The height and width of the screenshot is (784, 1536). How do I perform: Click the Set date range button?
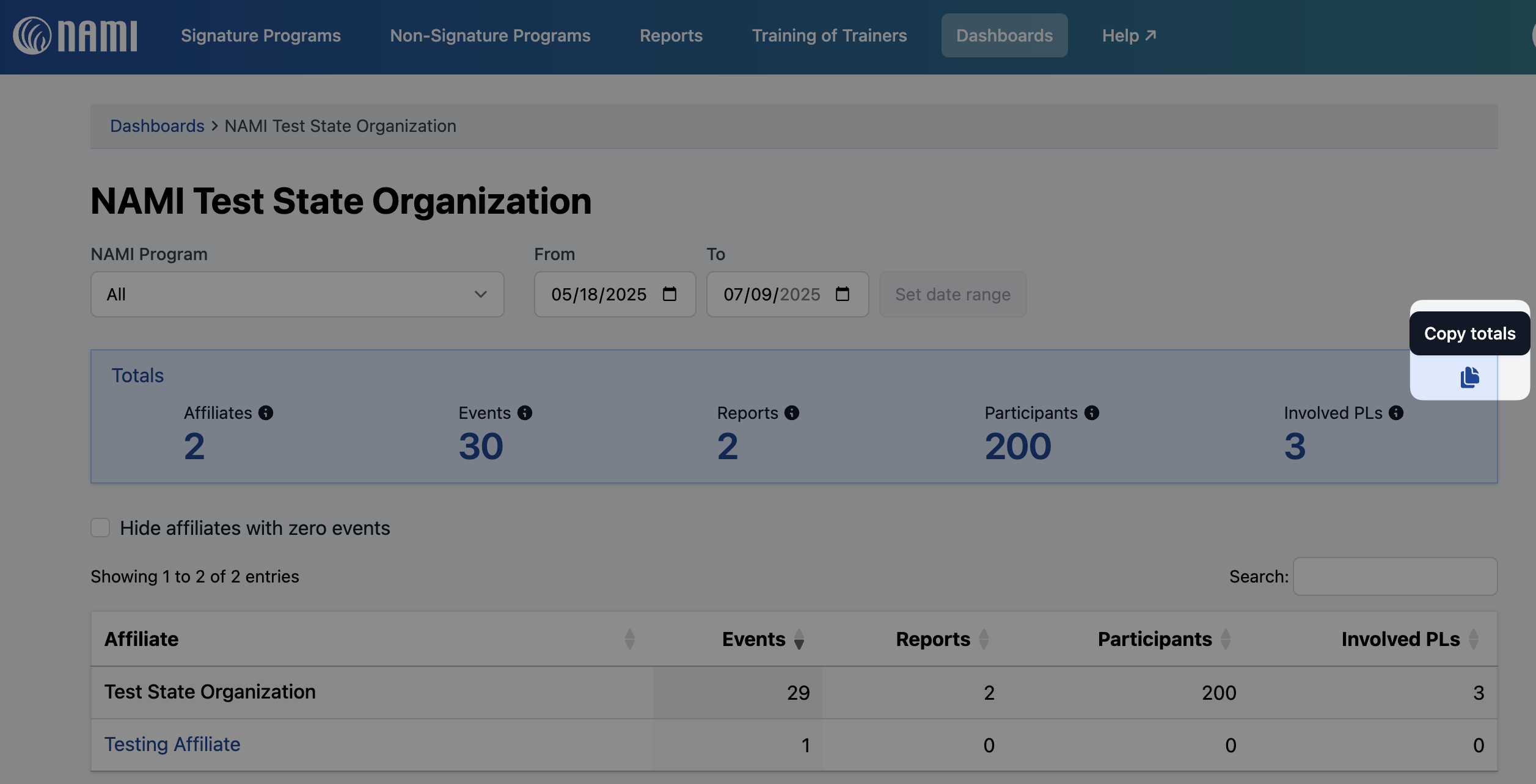point(953,294)
